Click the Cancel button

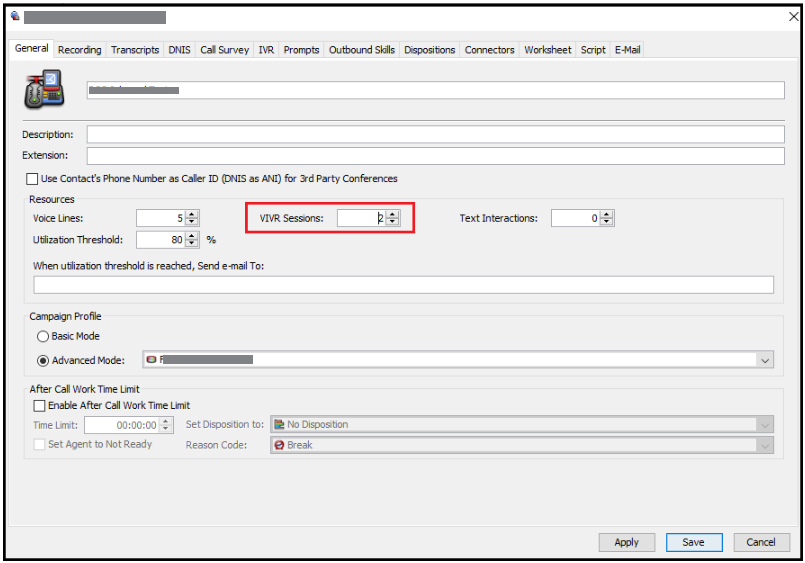(x=761, y=542)
